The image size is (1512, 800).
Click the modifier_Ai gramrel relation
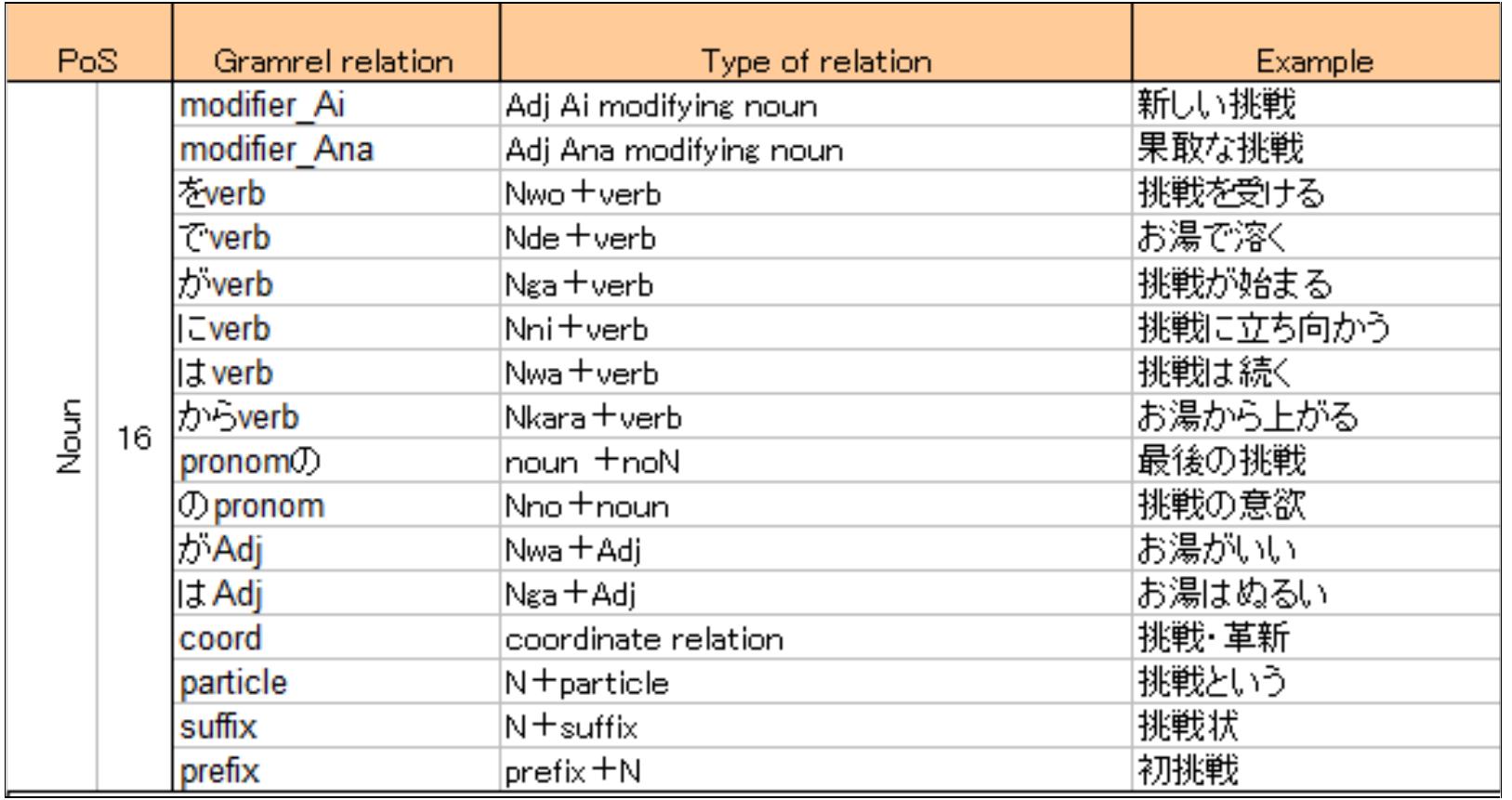(262, 105)
